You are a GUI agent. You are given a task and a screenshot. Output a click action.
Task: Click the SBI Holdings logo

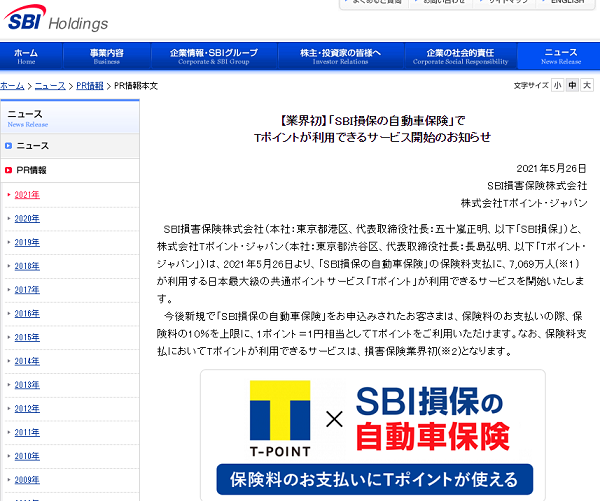[x=55, y=19]
